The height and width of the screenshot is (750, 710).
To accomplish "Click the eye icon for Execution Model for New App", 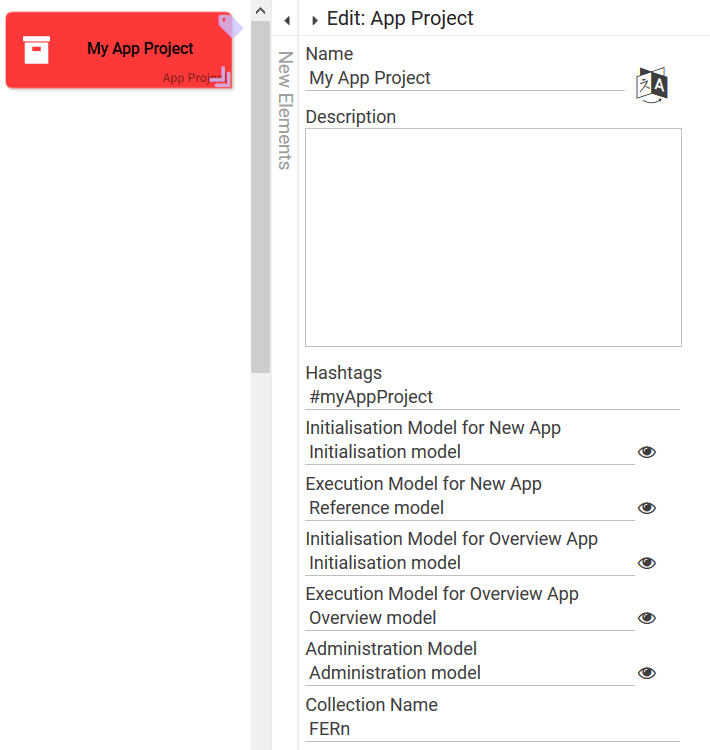I will coord(647,508).
